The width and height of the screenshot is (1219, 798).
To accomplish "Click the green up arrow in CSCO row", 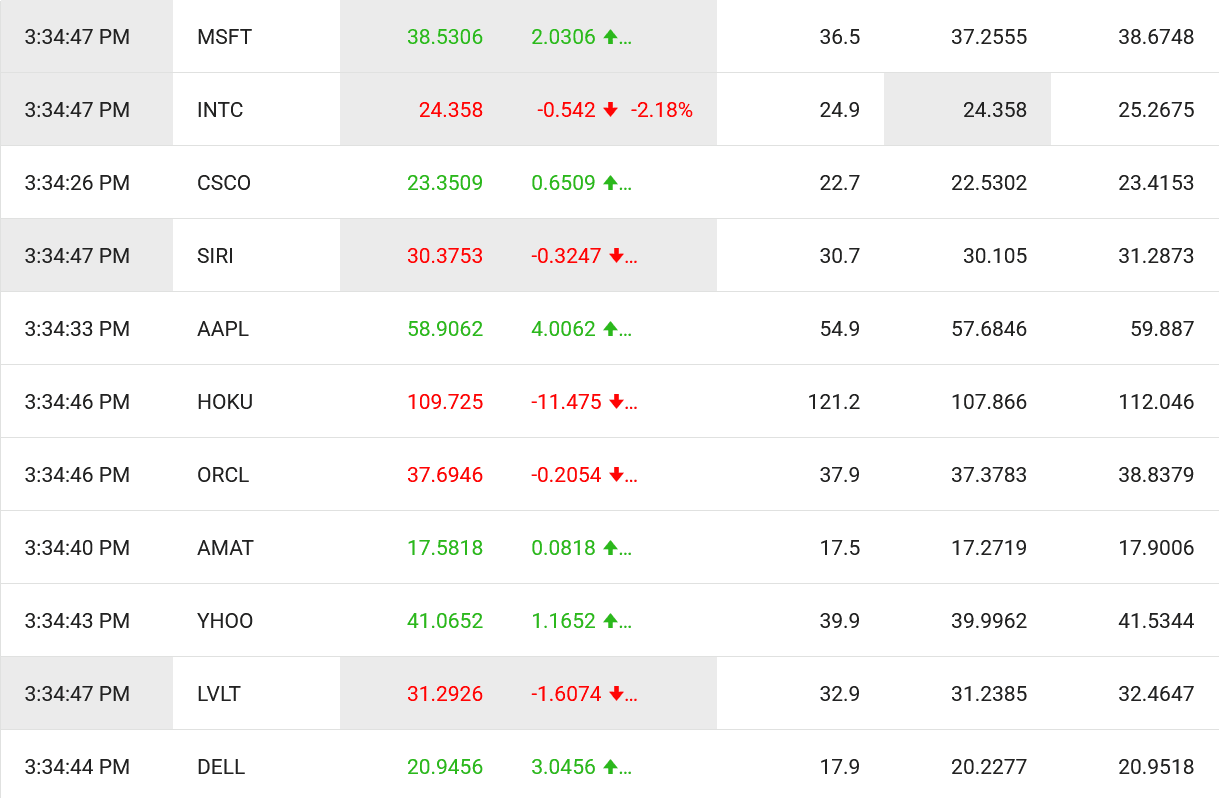I will [611, 183].
